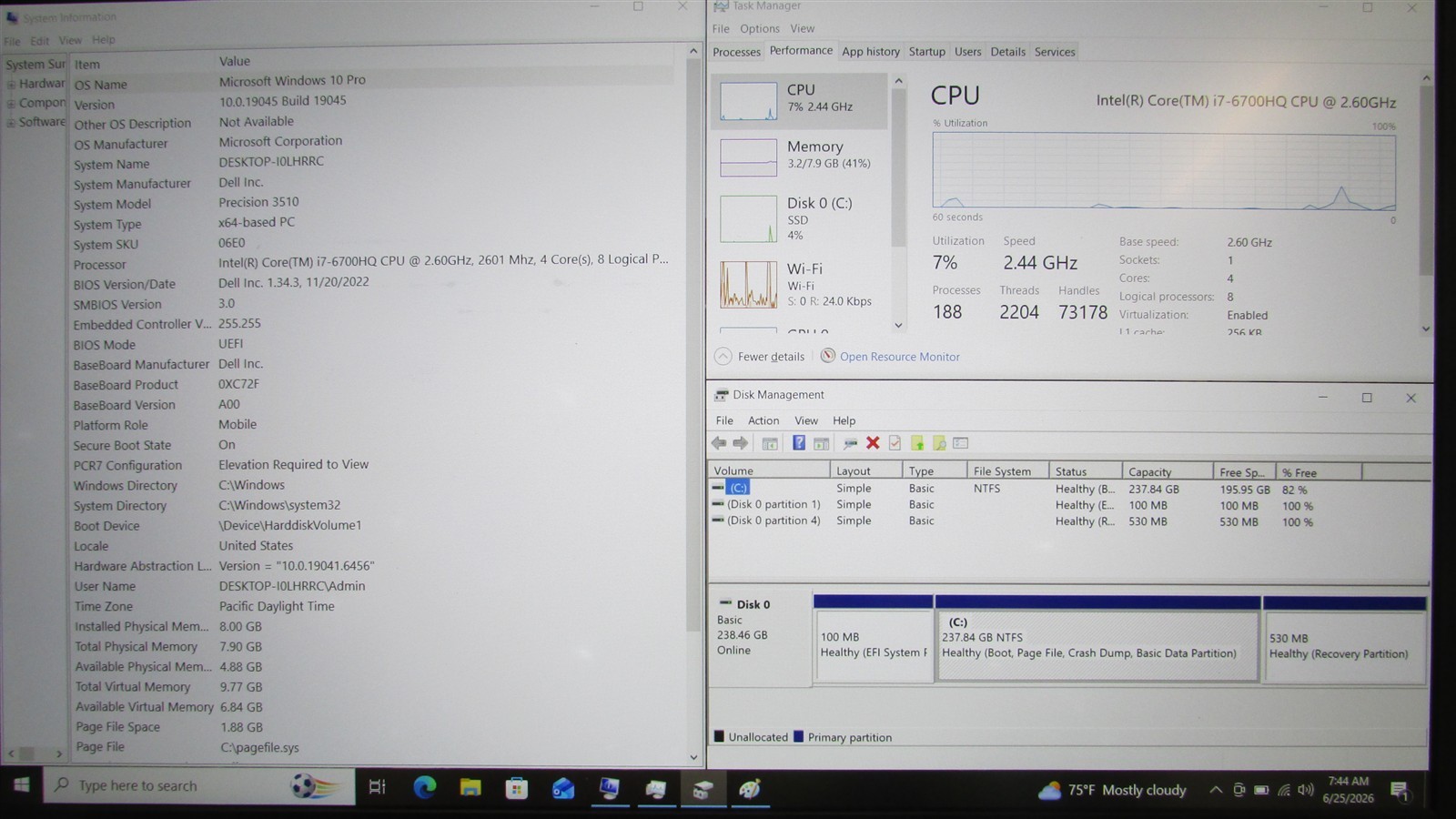Show hidden icons in the system tray
Image resolution: width=1456 pixels, height=819 pixels.
(1216, 790)
